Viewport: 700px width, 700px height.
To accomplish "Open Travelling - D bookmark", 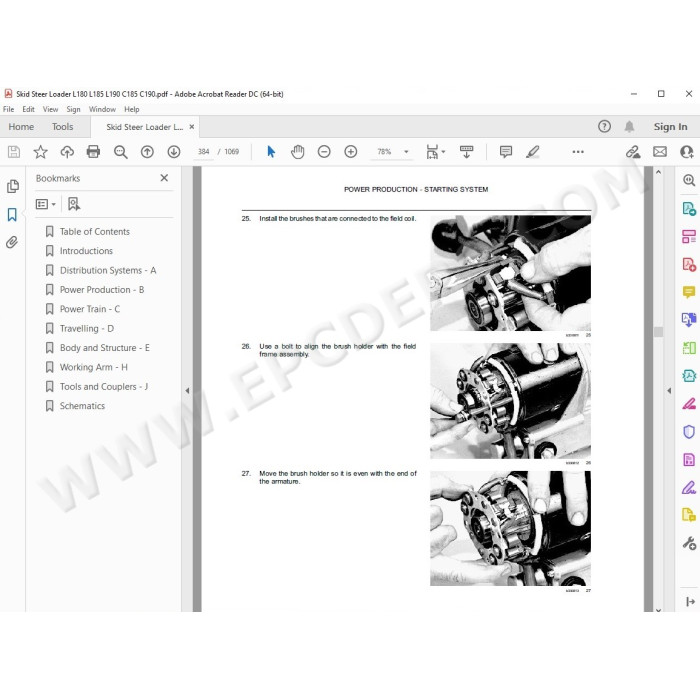I will tap(87, 329).
